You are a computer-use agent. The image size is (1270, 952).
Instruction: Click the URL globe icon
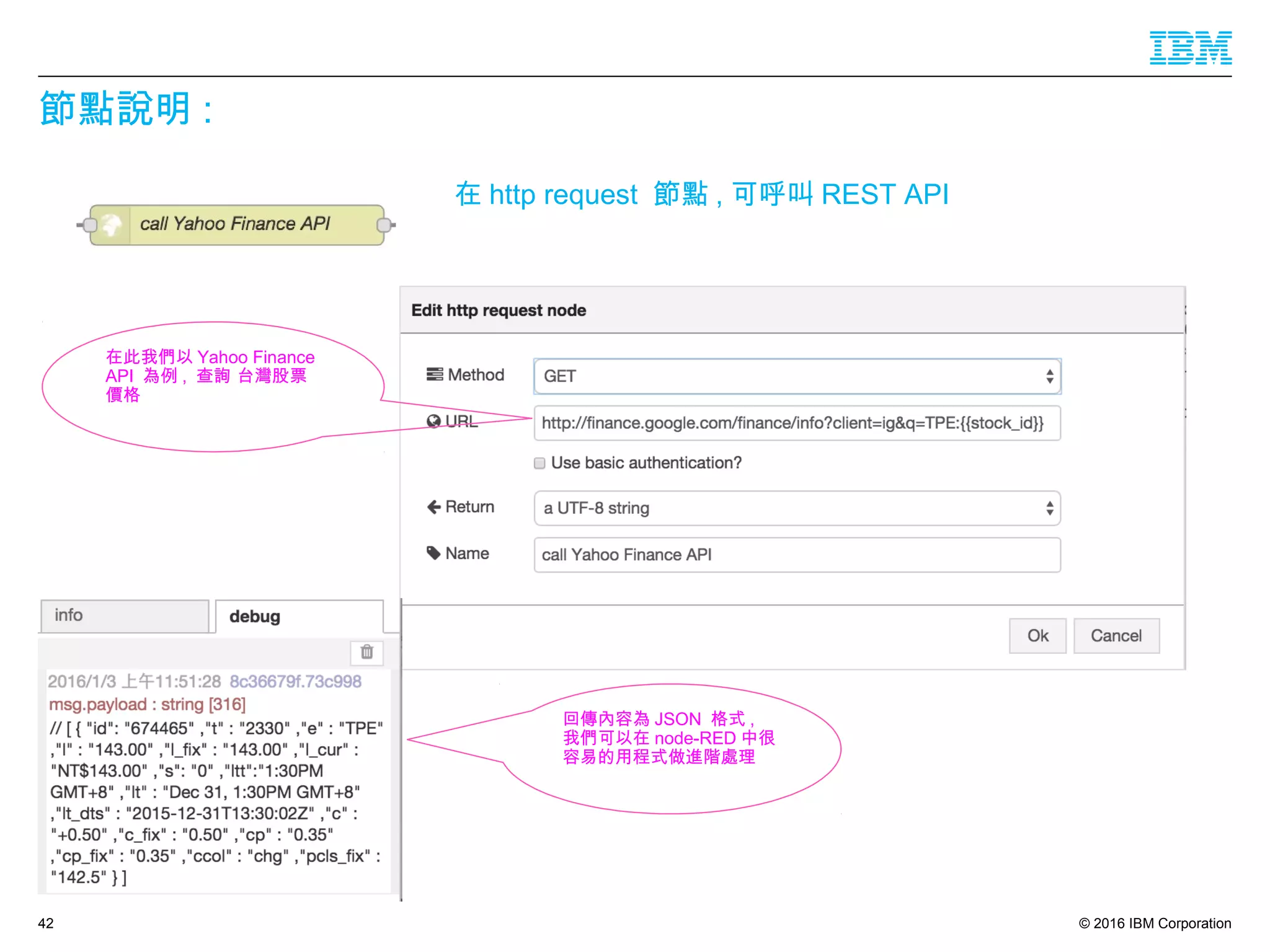433,421
